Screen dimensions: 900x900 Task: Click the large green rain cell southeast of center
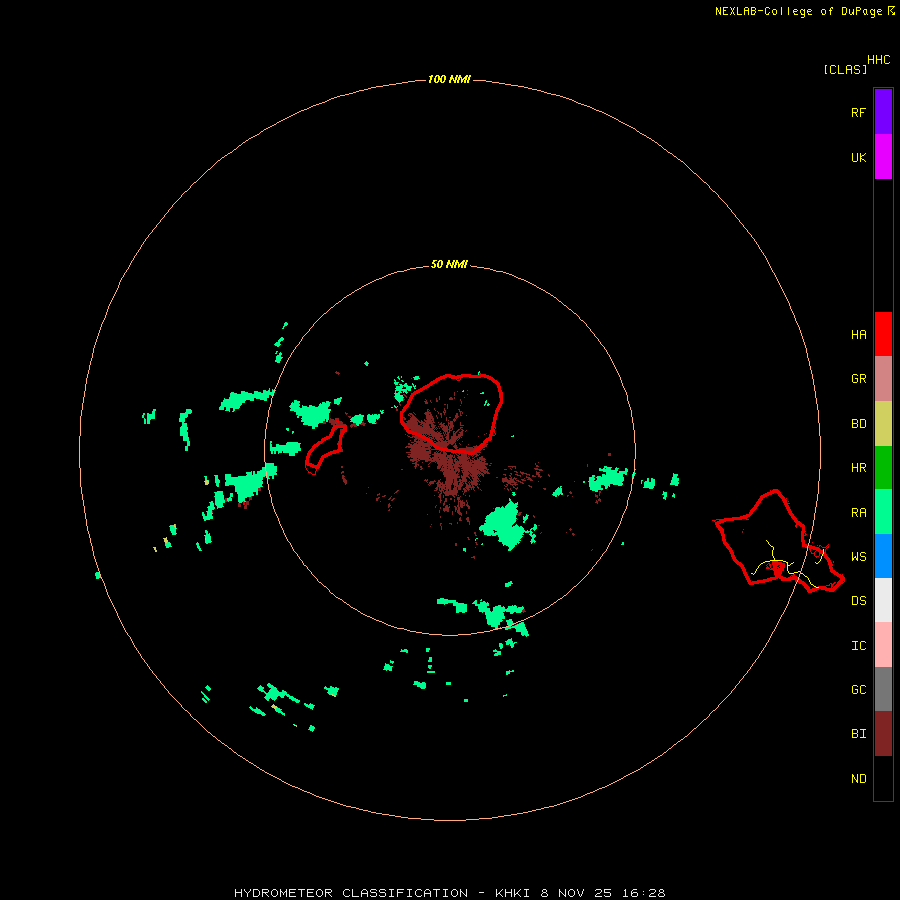click(505, 525)
